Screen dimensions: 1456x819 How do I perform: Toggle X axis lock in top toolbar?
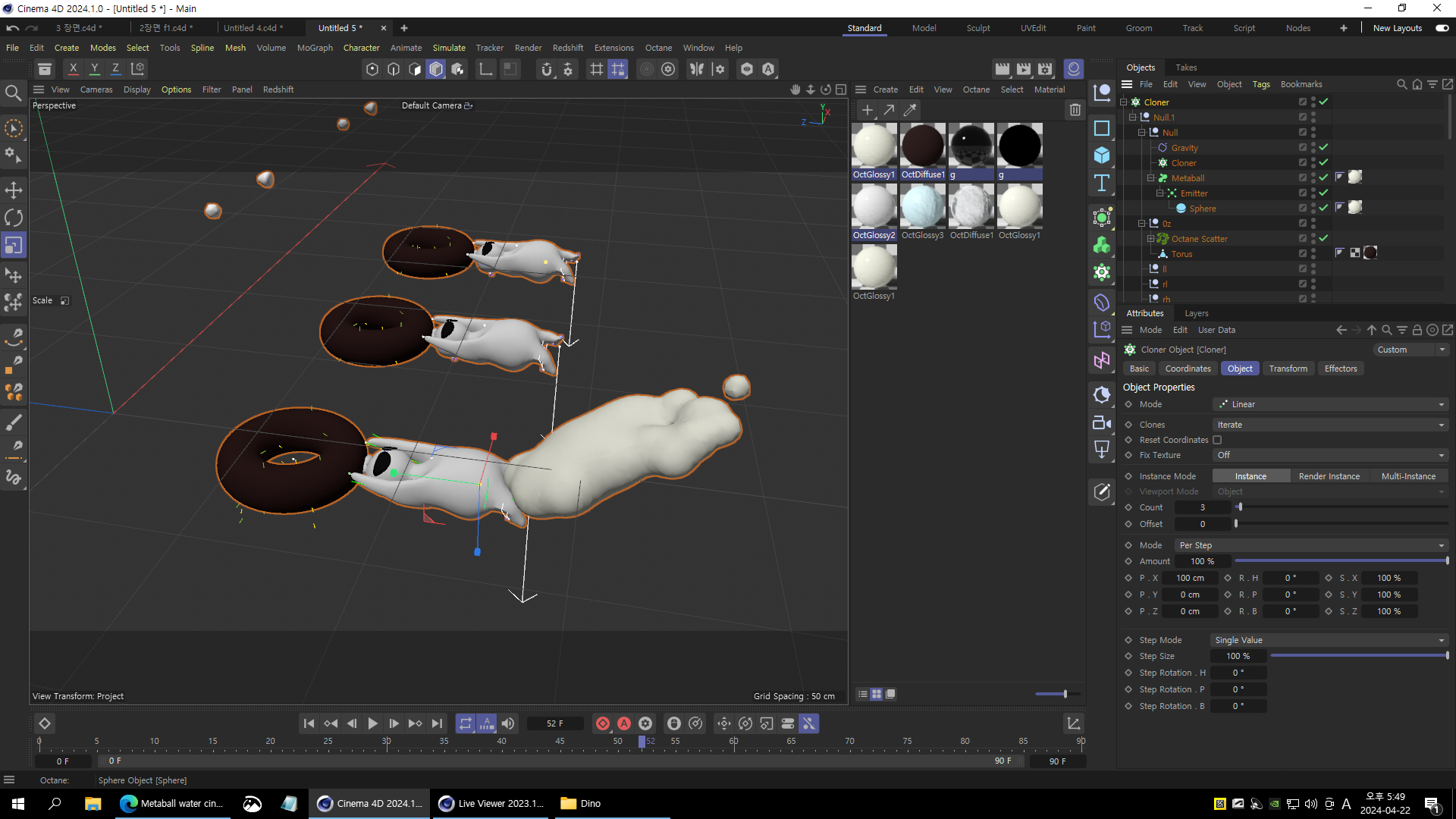pyautogui.click(x=73, y=69)
